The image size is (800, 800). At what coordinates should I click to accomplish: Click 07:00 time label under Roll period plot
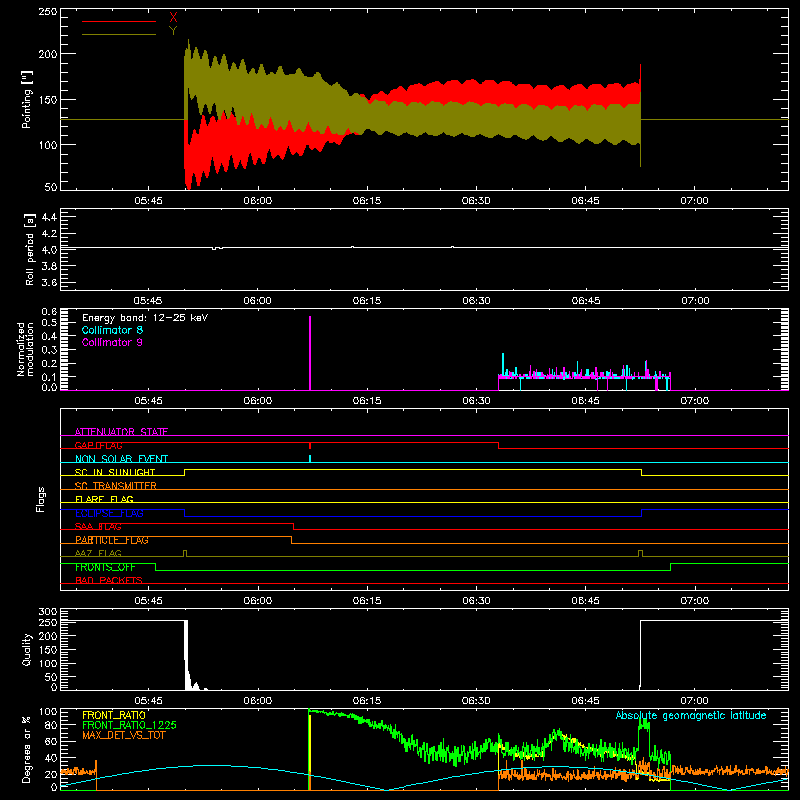pos(695,301)
